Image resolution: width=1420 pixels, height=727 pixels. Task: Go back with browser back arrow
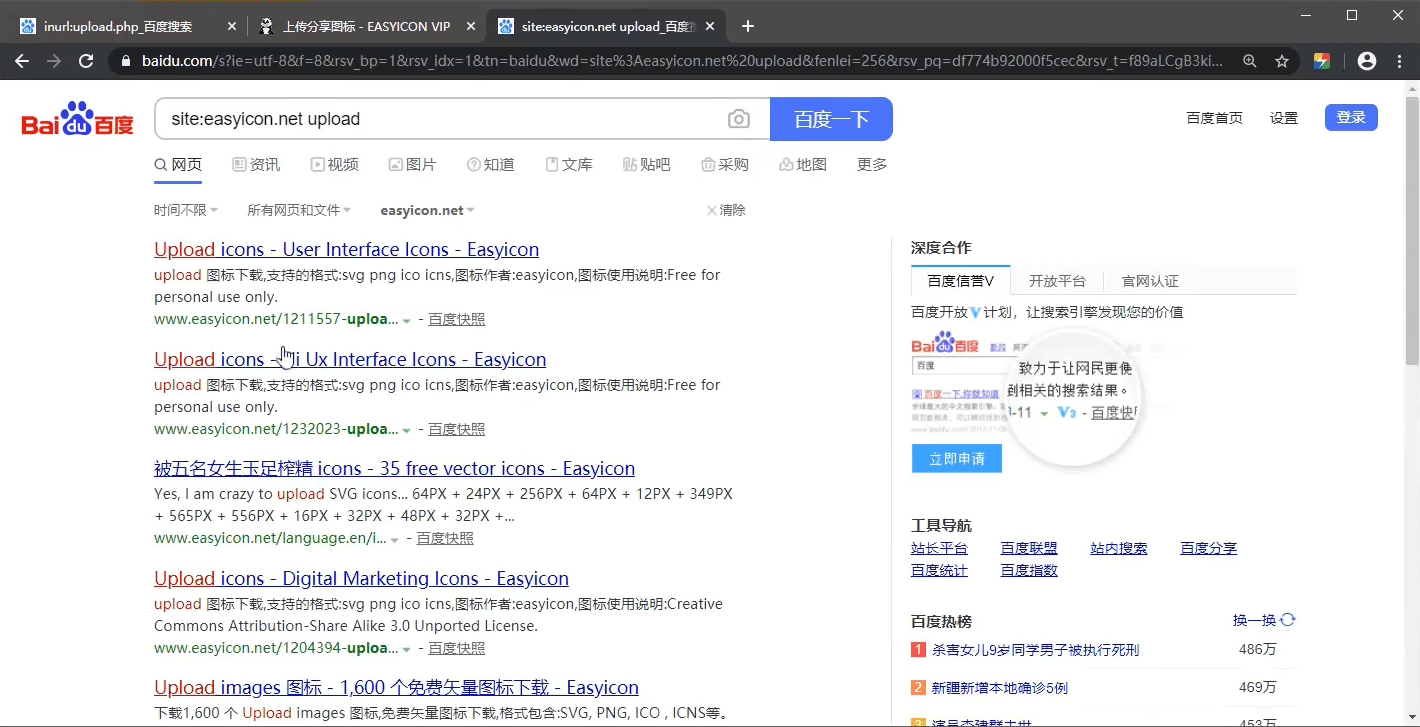click(22, 61)
